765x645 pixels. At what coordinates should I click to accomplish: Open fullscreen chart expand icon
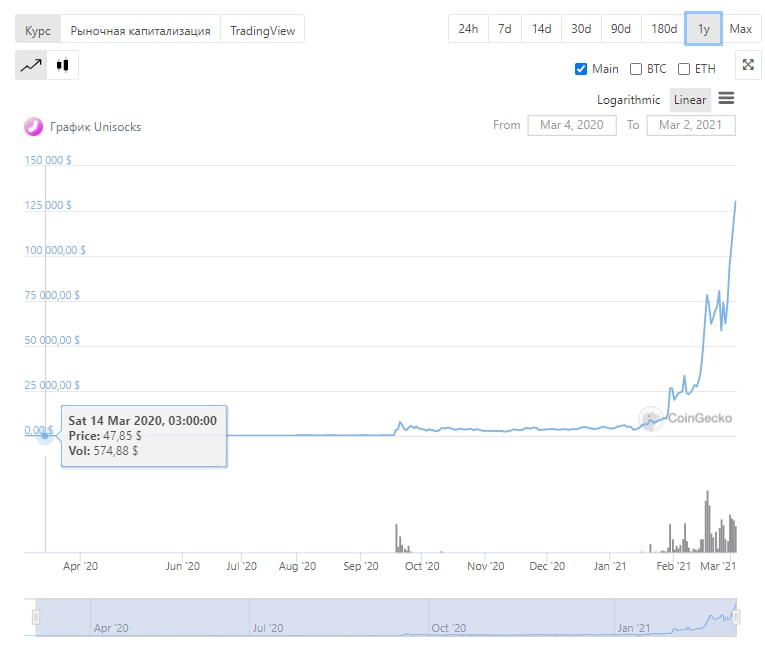748,65
